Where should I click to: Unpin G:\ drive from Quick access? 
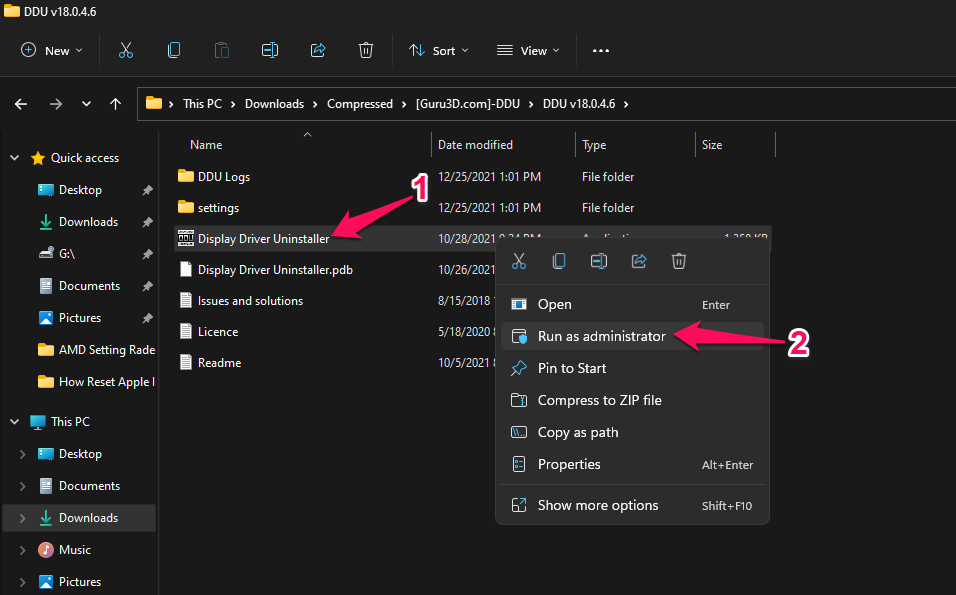click(148, 254)
